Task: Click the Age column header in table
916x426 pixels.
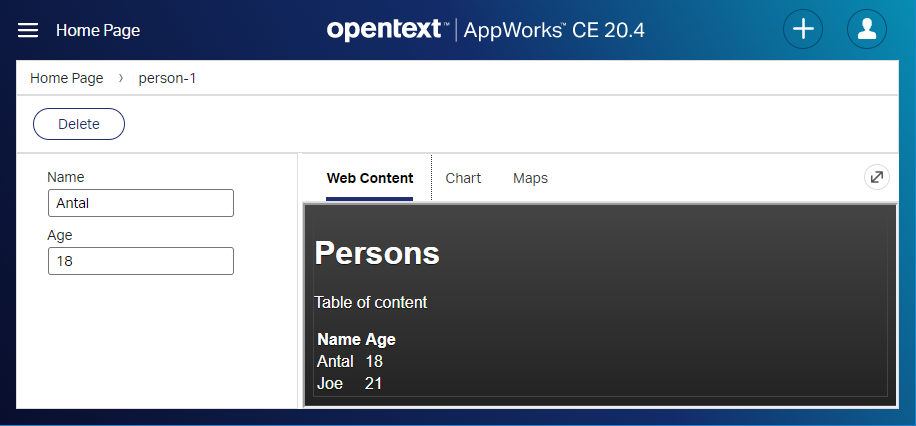Action: (380, 339)
